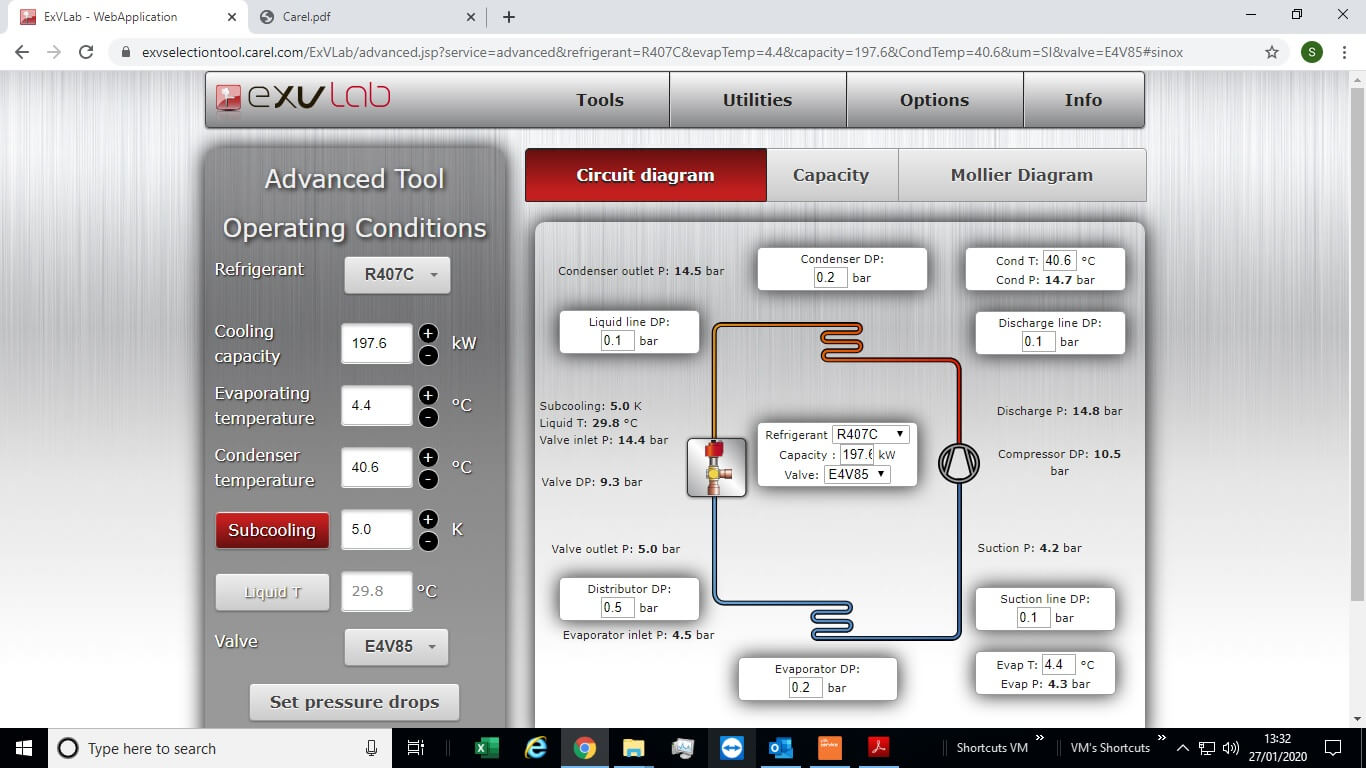Viewport: 1366px width, 768px height.
Task: Open File Explorer from the taskbar
Action: coord(634,748)
